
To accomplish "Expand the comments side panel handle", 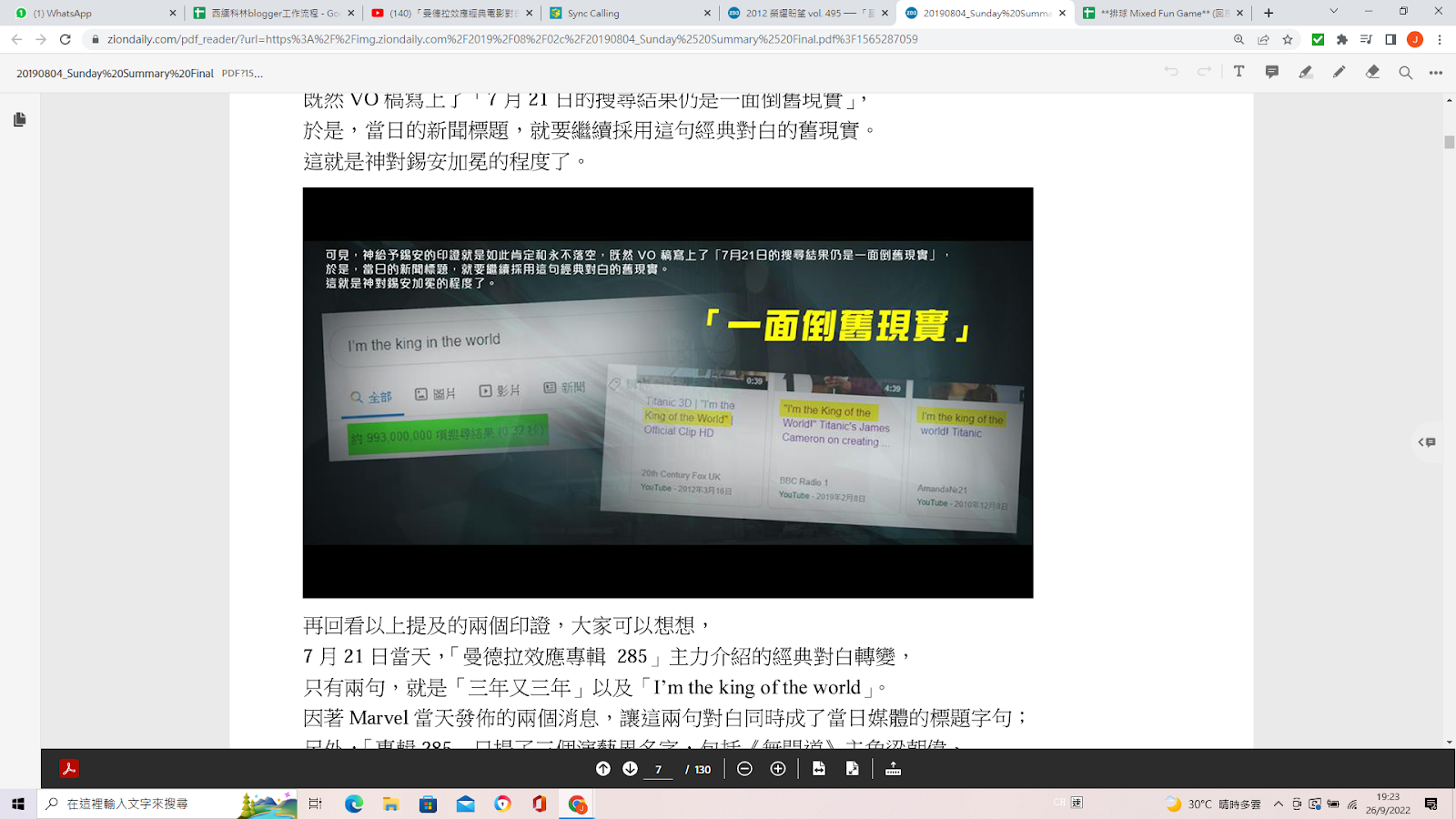I will [x=1428, y=442].
